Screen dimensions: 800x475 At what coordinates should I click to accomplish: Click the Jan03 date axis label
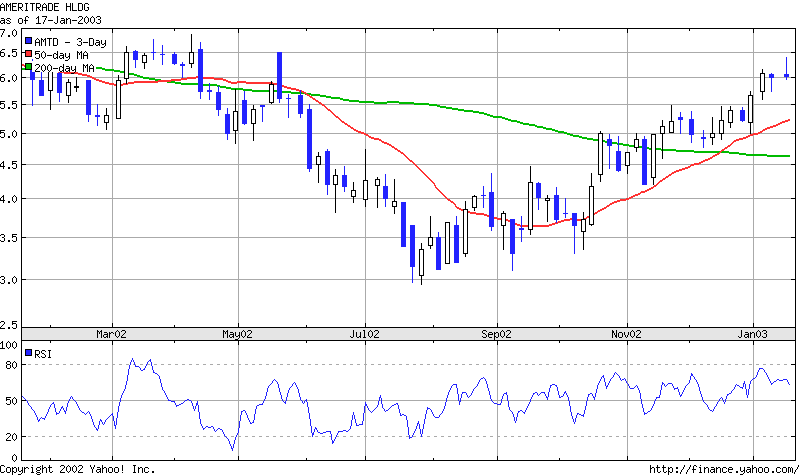point(753,335)
